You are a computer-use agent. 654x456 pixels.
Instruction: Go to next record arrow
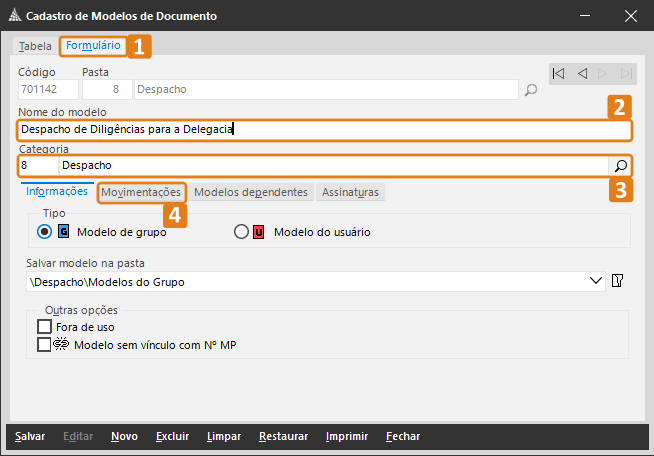point(602,74)
